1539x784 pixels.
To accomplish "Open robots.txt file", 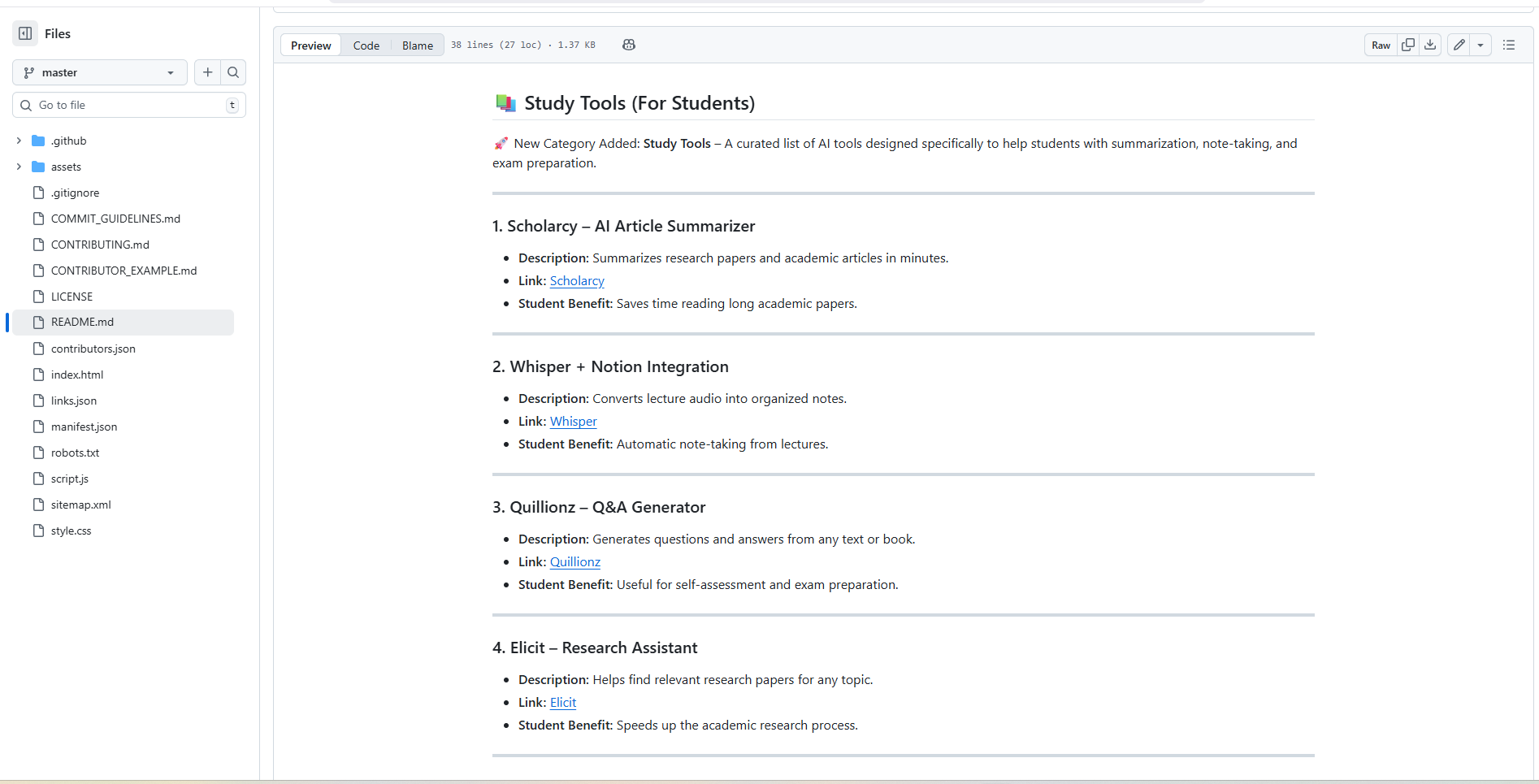I will point(75,453).
